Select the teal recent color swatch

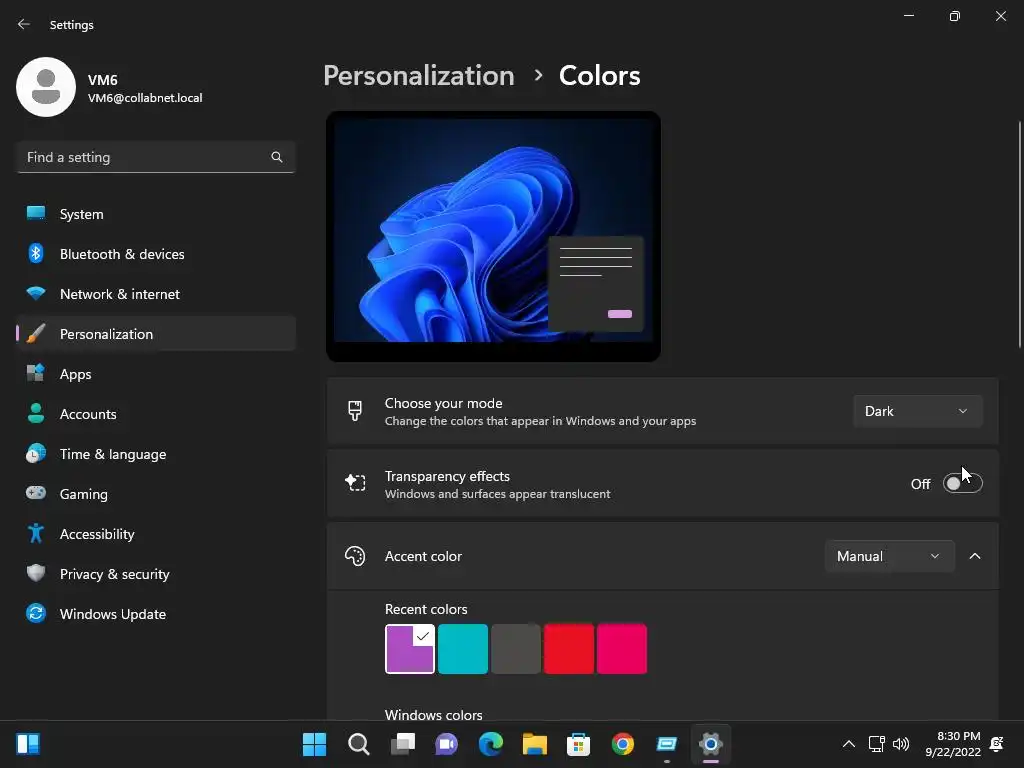(x=462, y=648)
